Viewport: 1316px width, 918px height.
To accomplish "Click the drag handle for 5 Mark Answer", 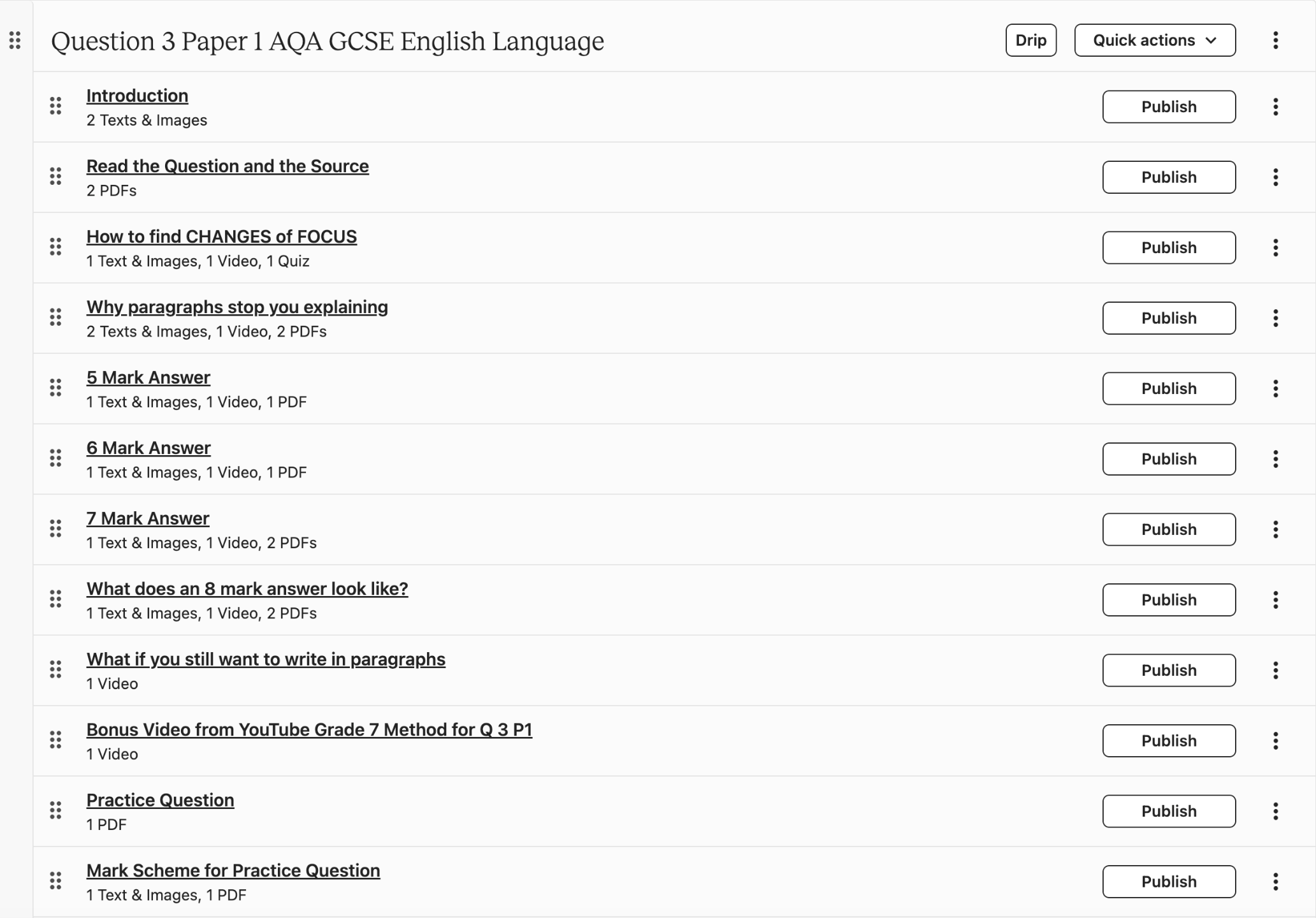I will point(55,388).
